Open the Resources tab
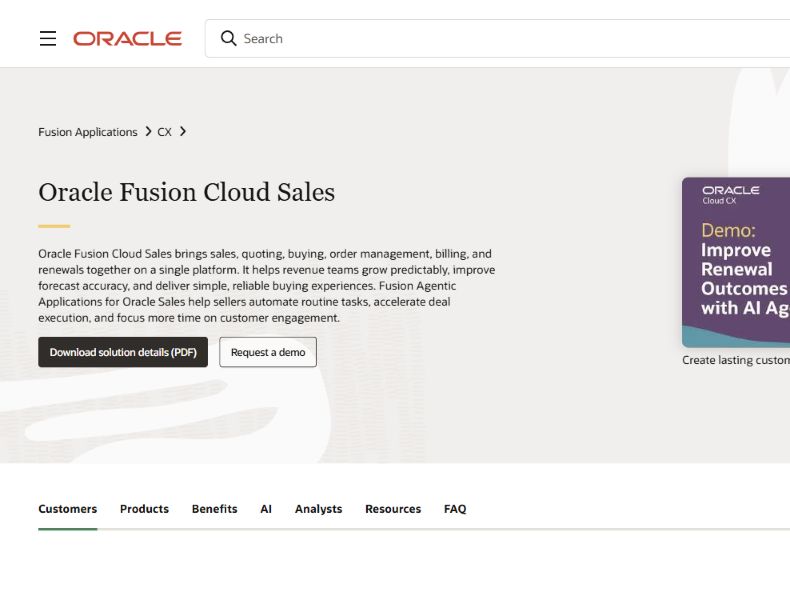The image size is (790, 600). tap(393, 509)
